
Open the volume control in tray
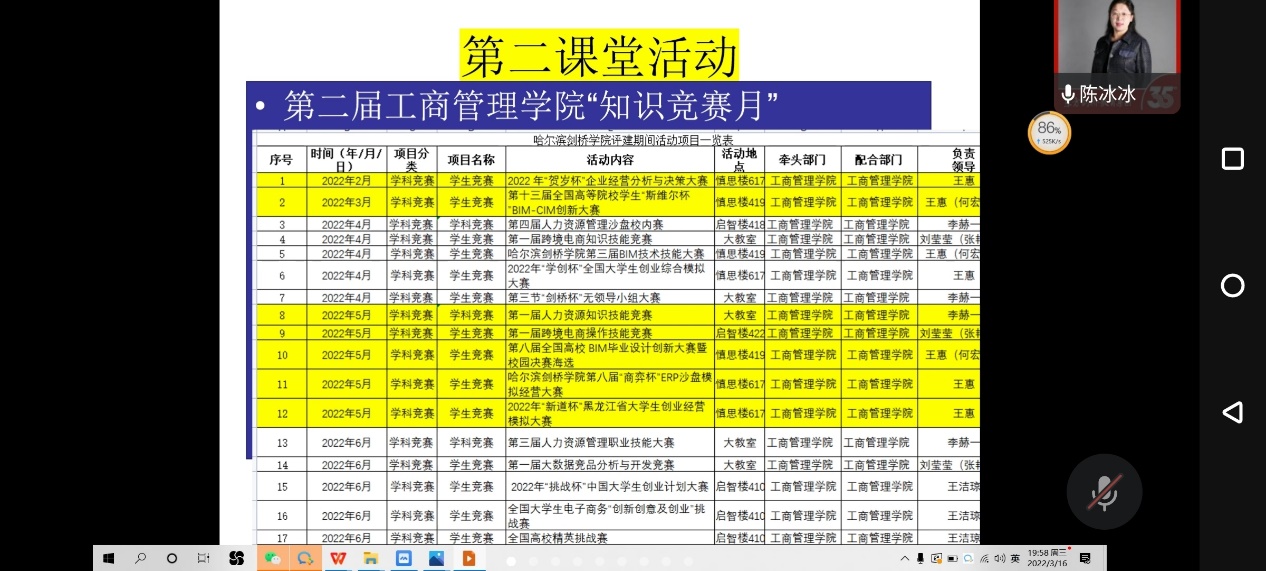point(1000,558)
